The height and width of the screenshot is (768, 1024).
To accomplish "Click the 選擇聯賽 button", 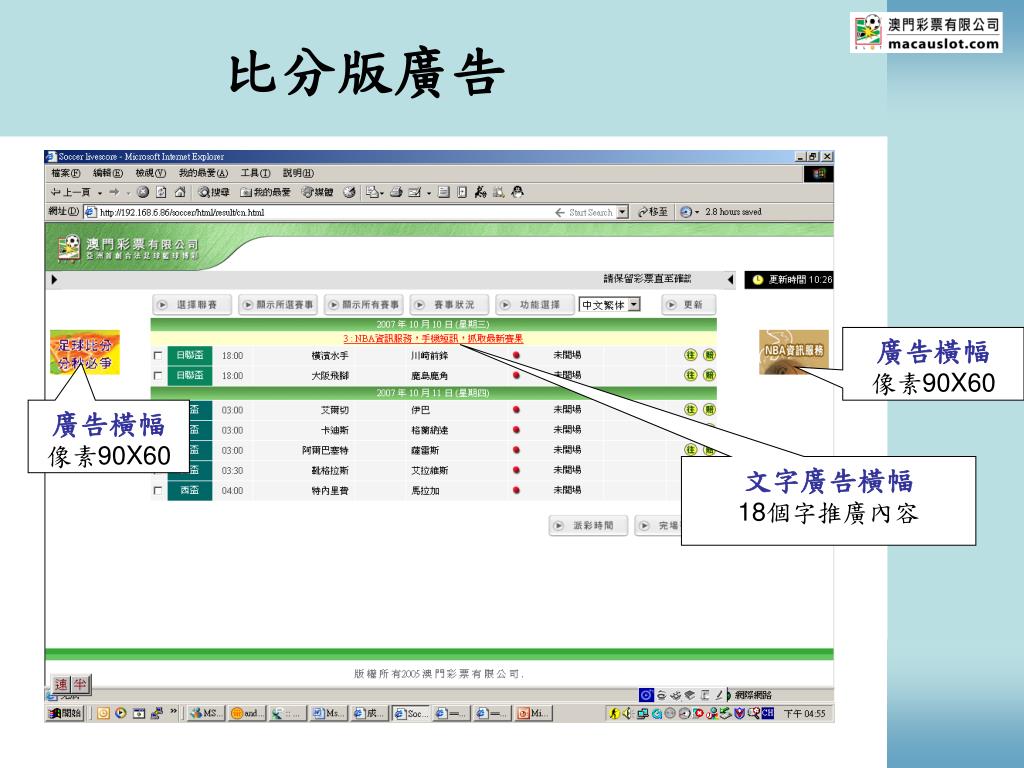I will 192,305.
